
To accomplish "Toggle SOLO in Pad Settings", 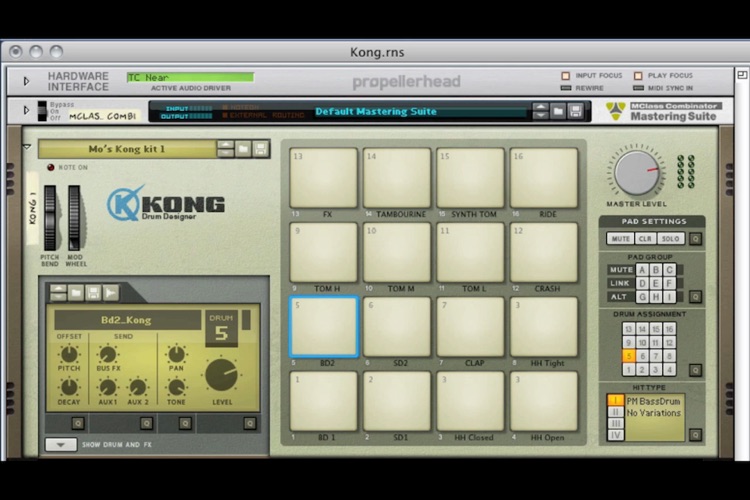I will [670, 239].
